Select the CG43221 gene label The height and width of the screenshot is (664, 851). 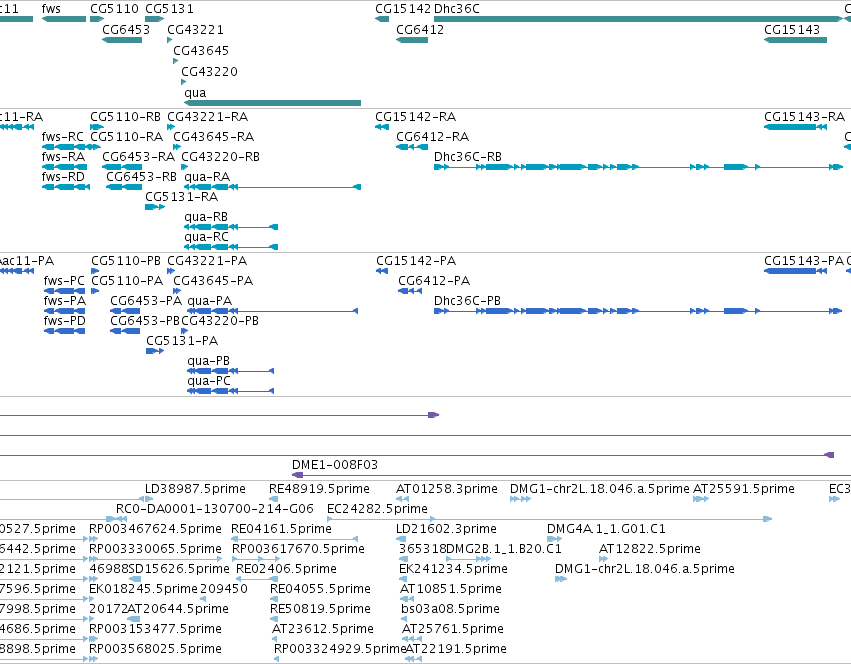[195, 30]
